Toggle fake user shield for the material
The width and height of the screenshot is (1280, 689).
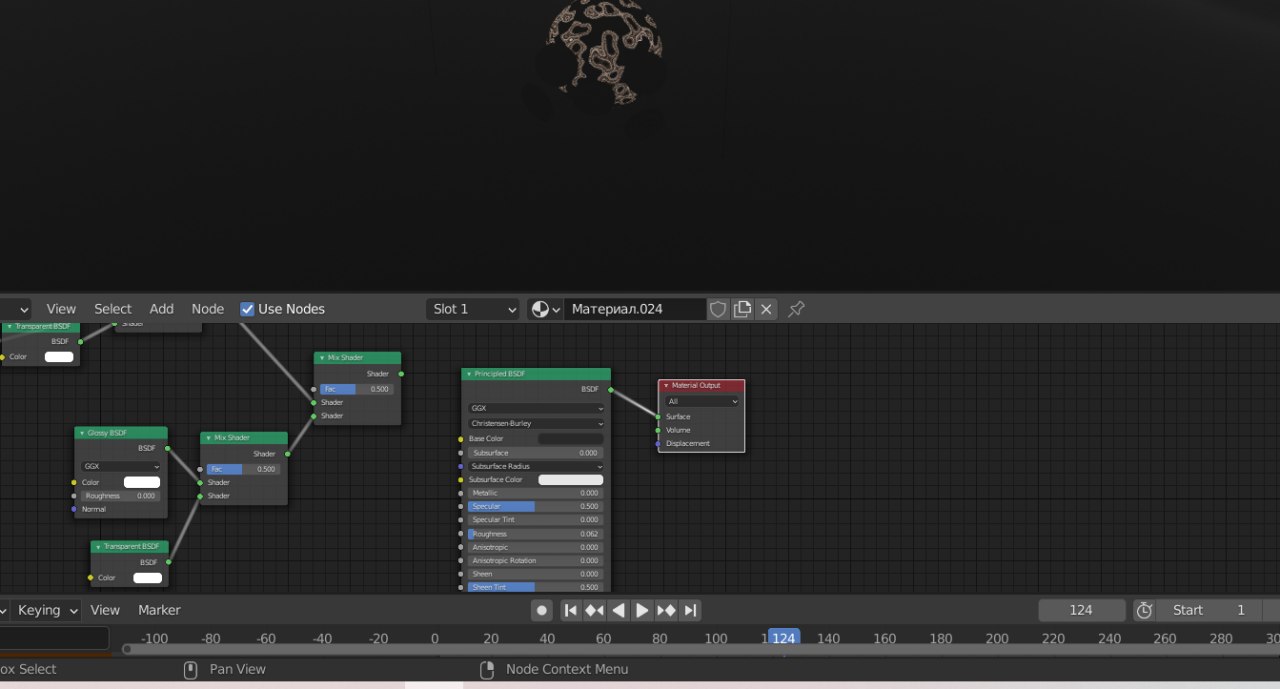718,309
